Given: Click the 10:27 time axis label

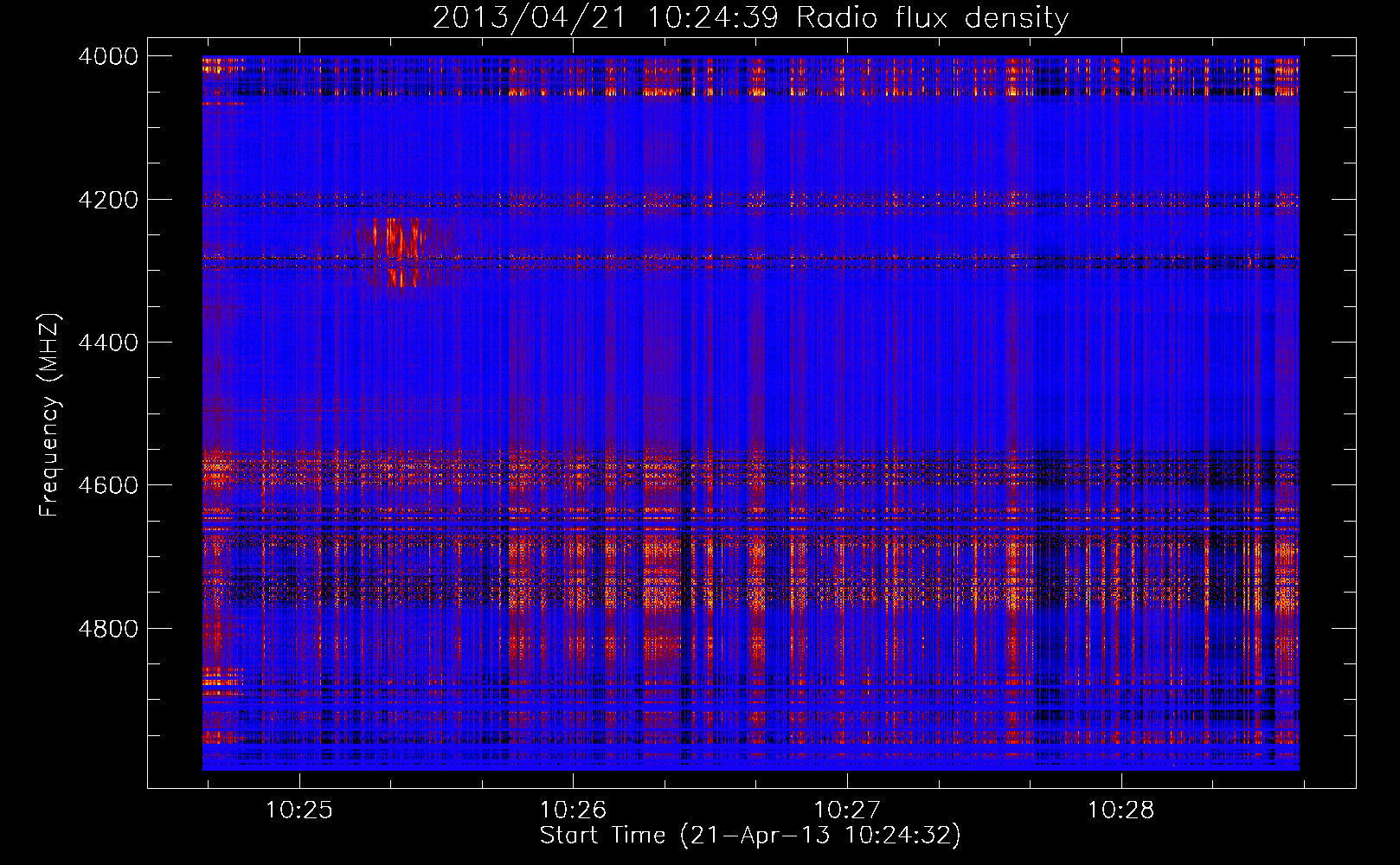Looking at the screenshot, I should [x=847, y=811].
